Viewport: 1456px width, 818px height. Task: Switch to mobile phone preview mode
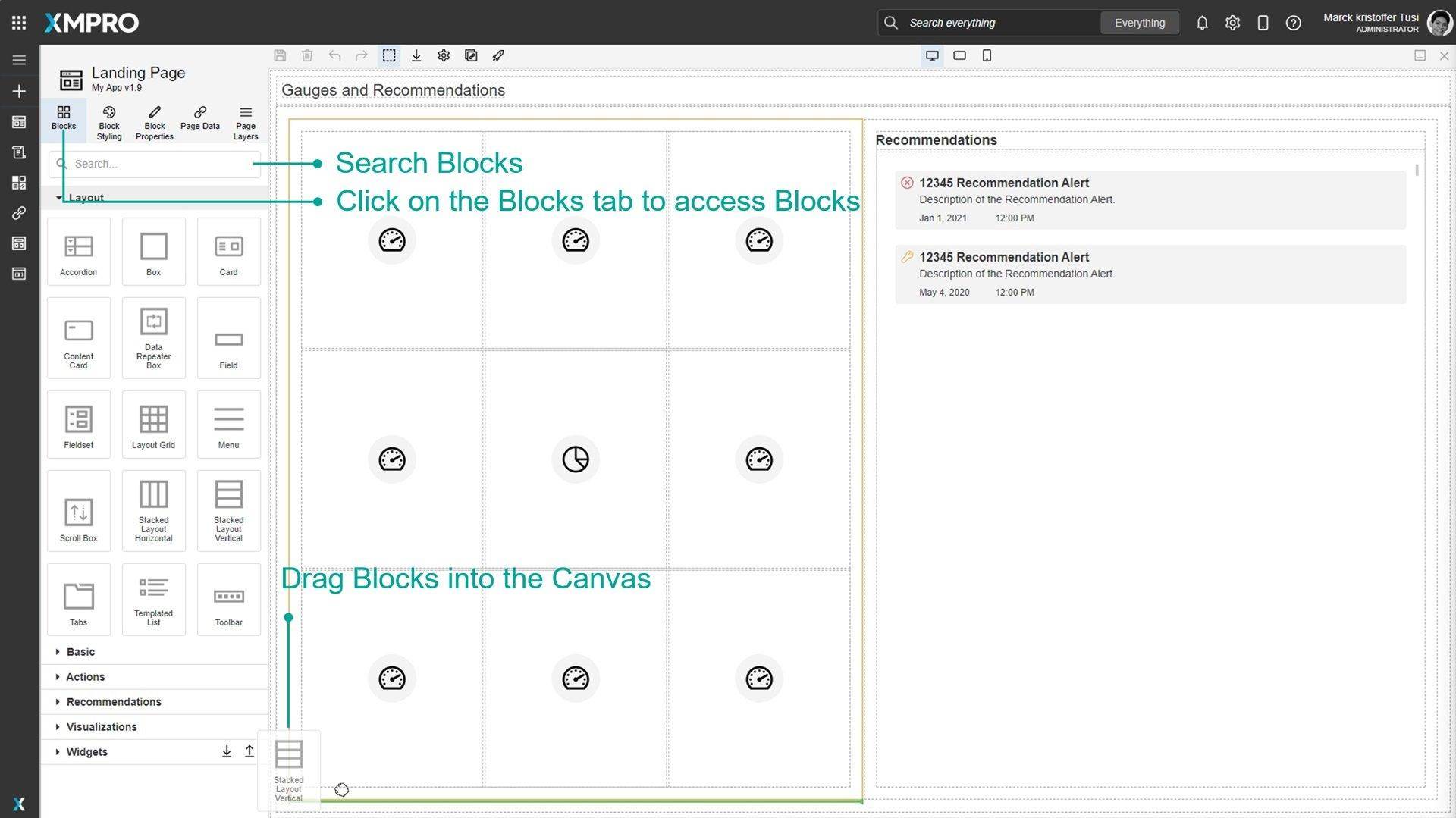[987, 55]
